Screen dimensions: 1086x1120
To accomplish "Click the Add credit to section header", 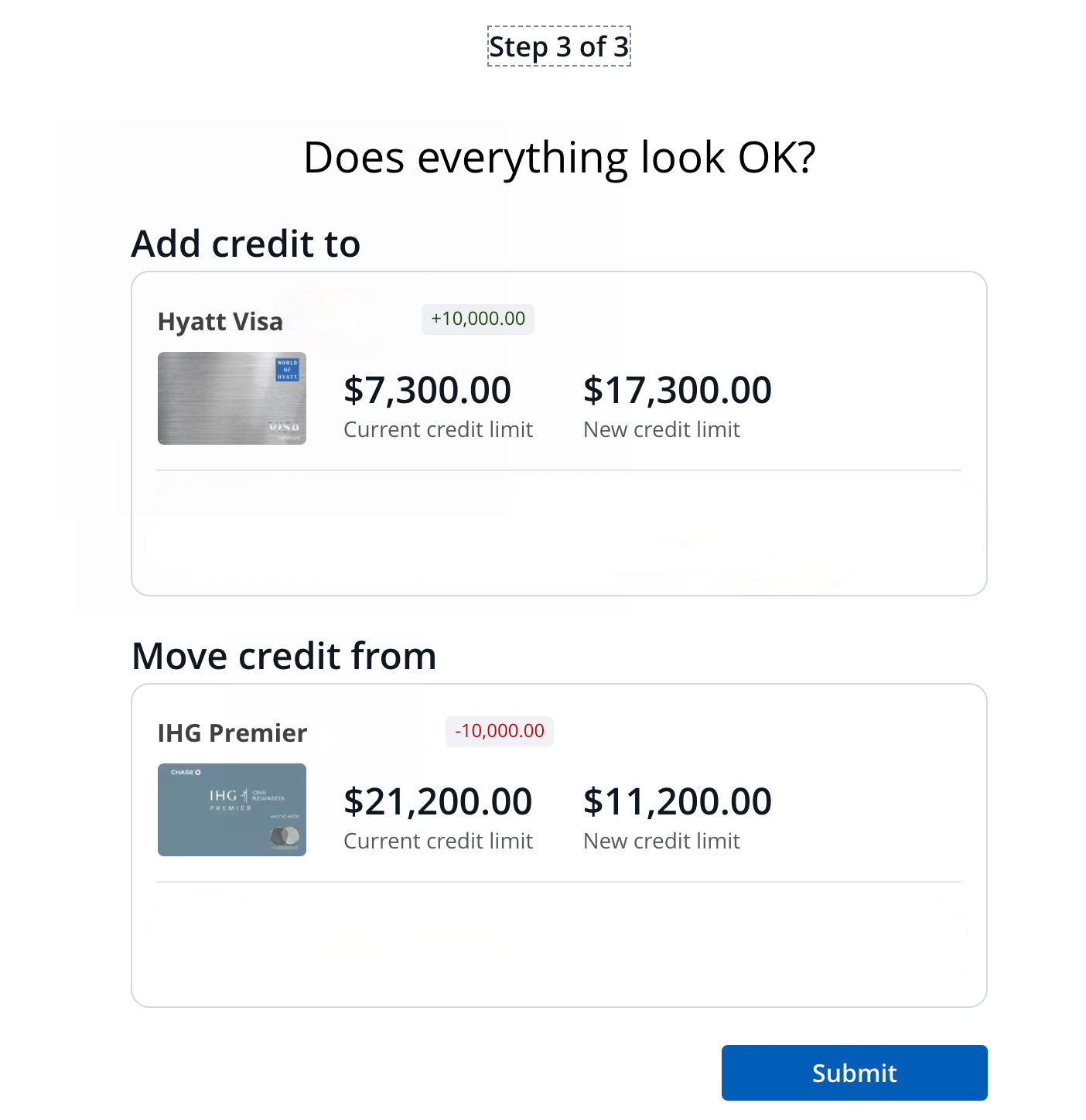I will 246,243.
